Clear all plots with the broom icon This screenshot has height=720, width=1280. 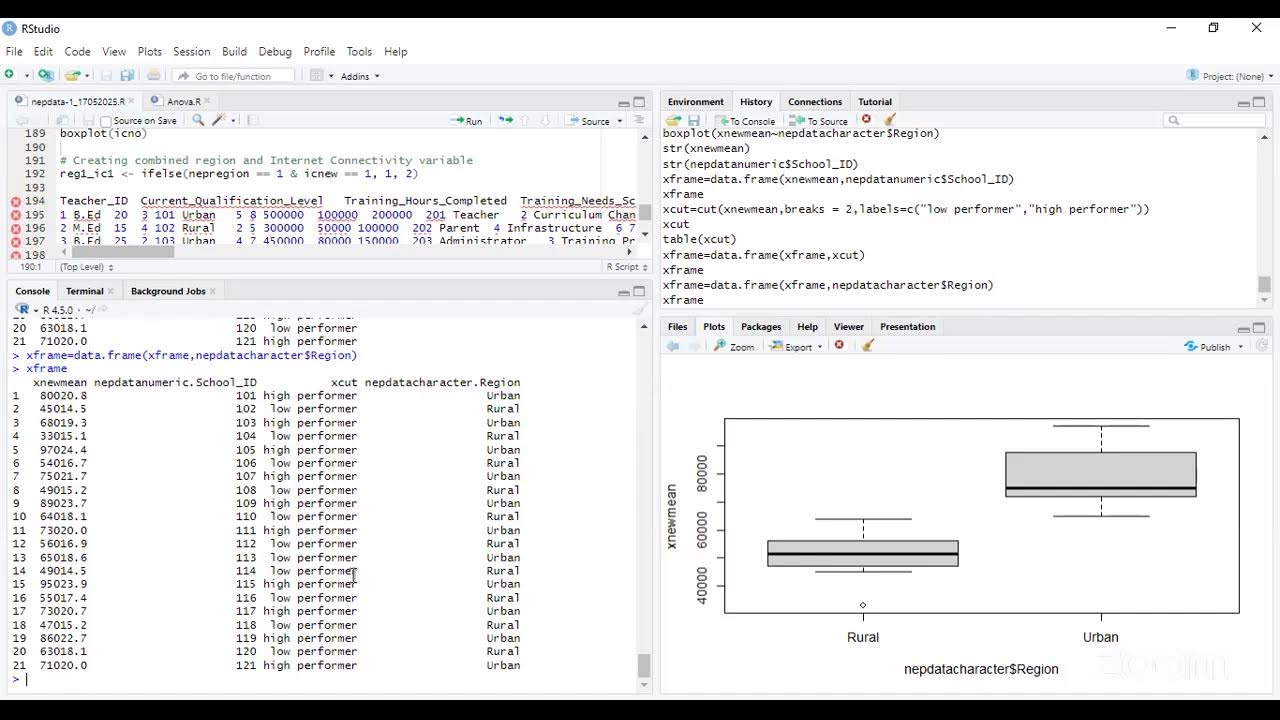point(867,346)
